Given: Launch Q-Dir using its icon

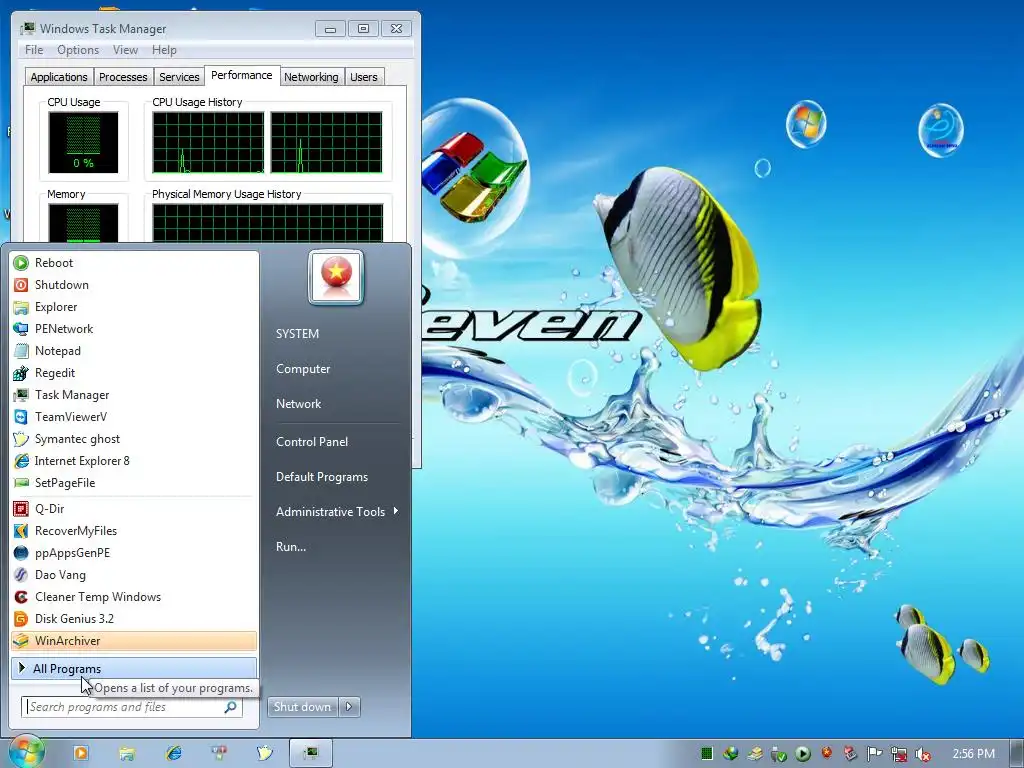Looking at the screenshot, I should tap(21, 509).
